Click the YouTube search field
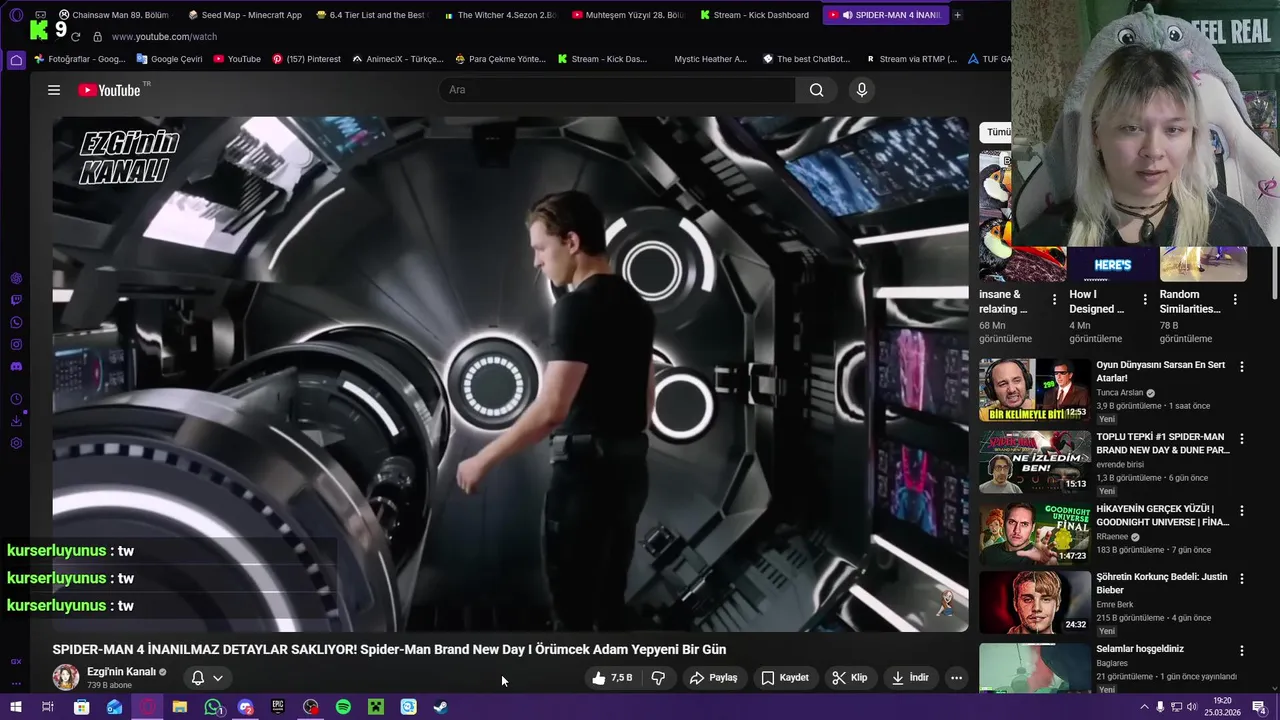Viewport: 1280px width, 720px height. (617, 90)
